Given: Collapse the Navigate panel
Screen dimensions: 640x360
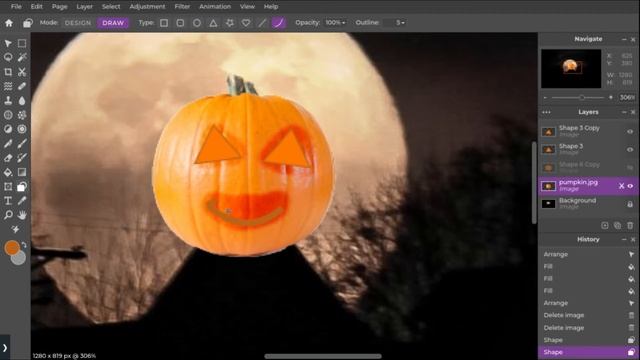Looking at the screenshot, I should 624,39.
